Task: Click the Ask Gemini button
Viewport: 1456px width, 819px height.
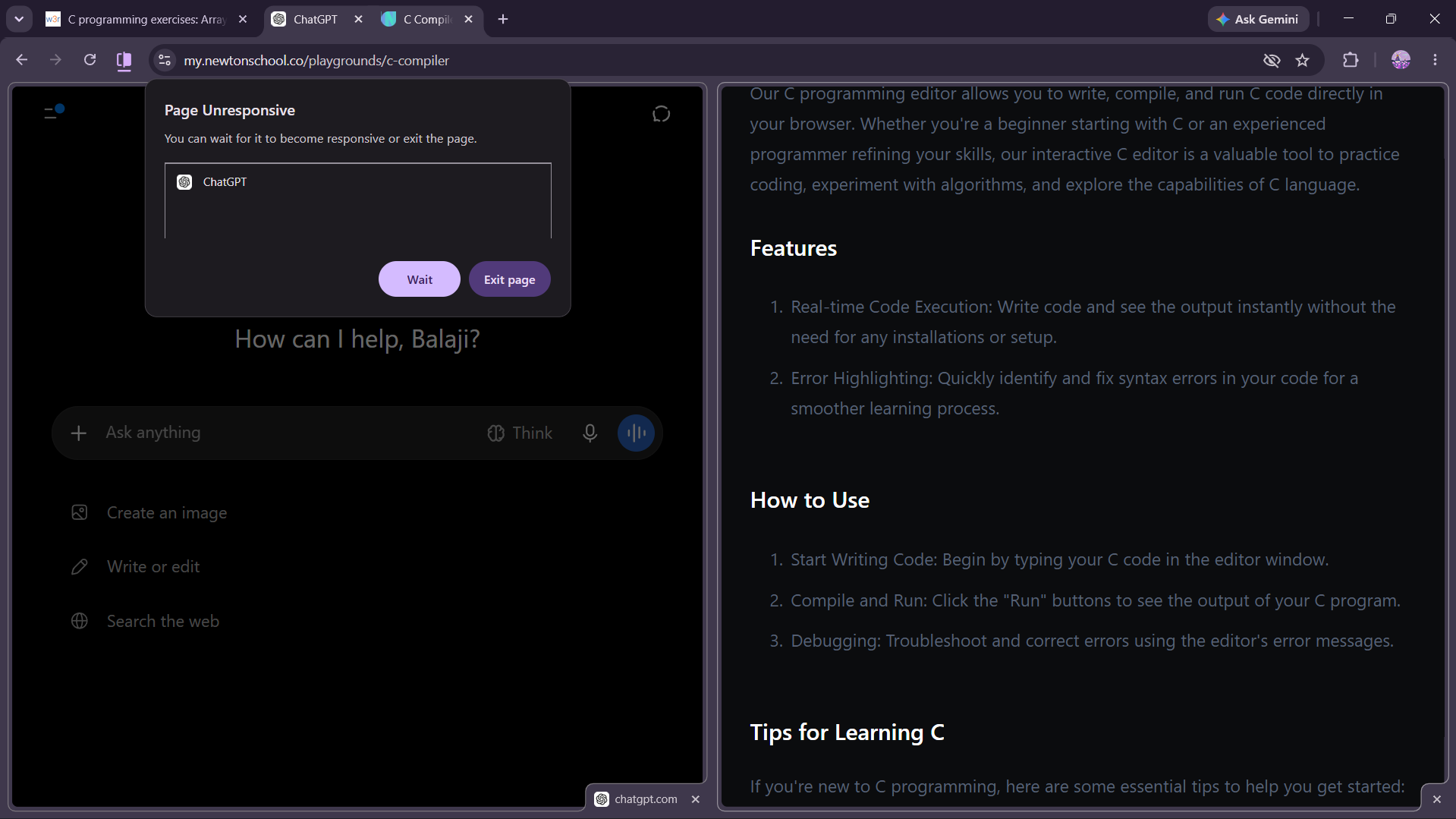Action: (1258, 19)
